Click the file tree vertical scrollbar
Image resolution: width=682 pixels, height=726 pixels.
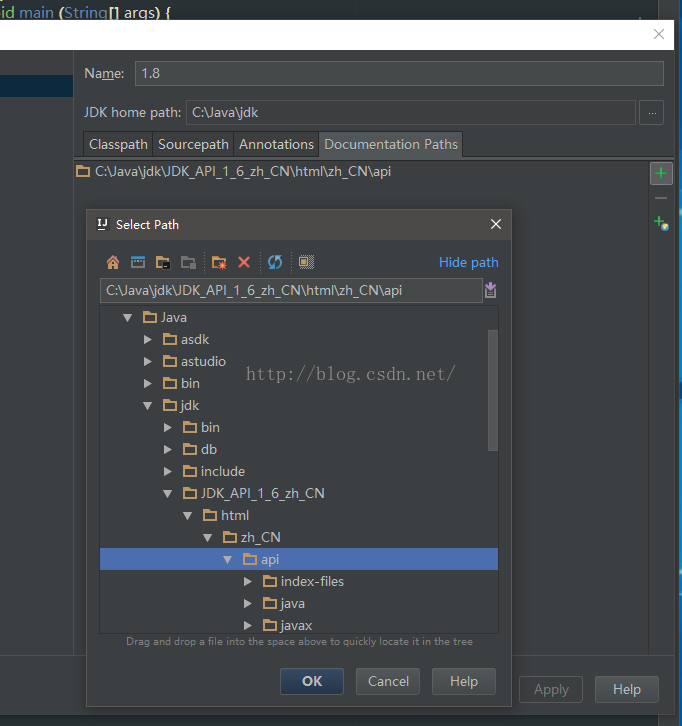pos(493,390)
